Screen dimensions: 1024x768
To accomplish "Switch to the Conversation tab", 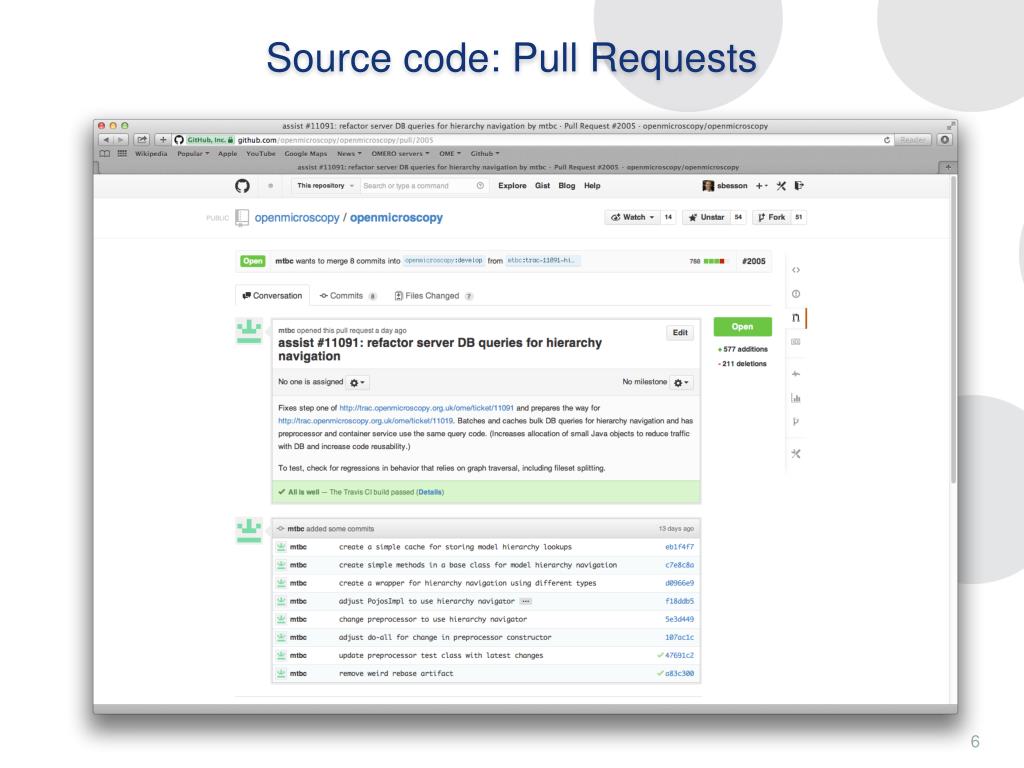I will click(x=272, y=296).
